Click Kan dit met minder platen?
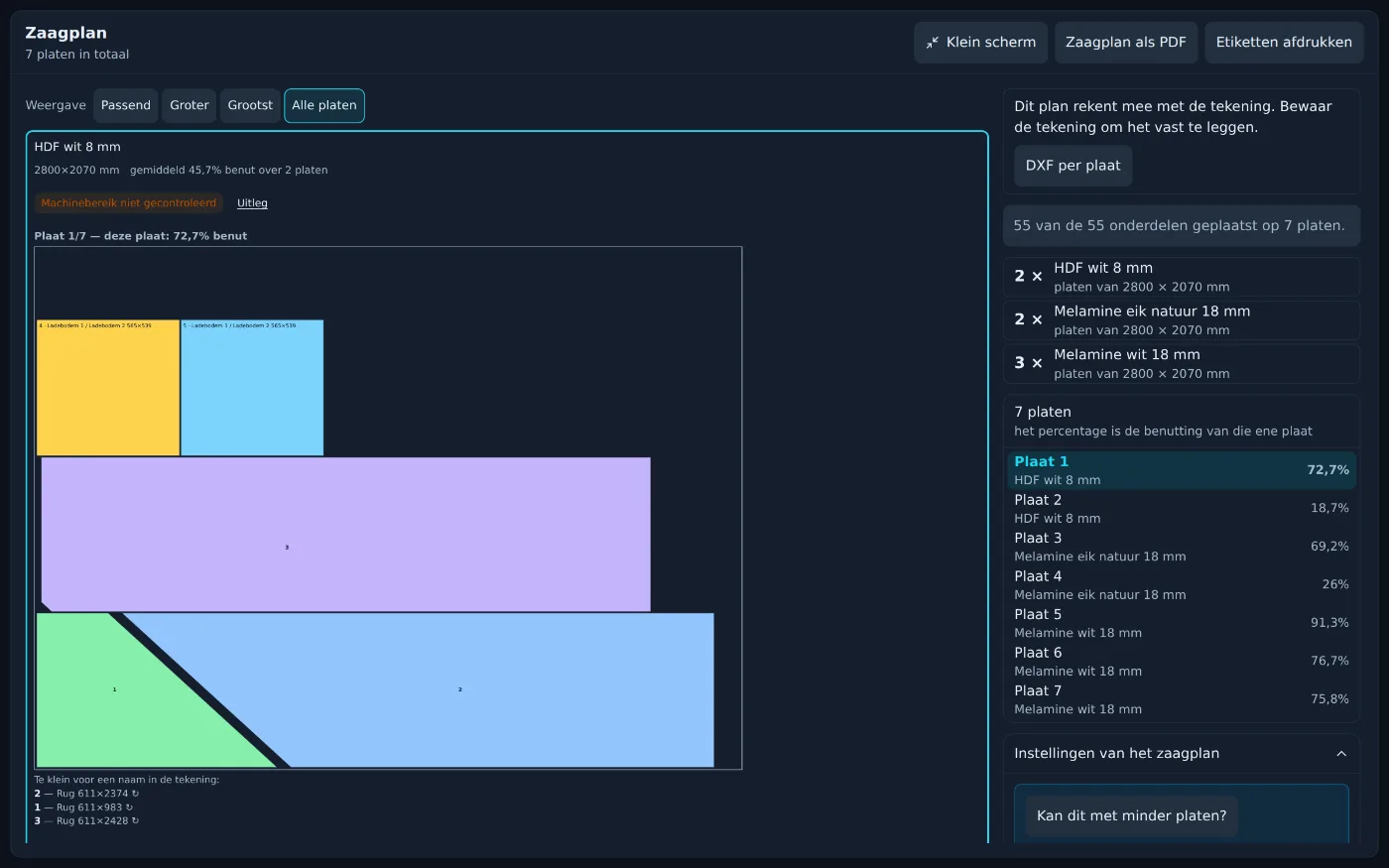This screenshot has width=1389, height=868. pyautogui.click(x=1131, y=816)
